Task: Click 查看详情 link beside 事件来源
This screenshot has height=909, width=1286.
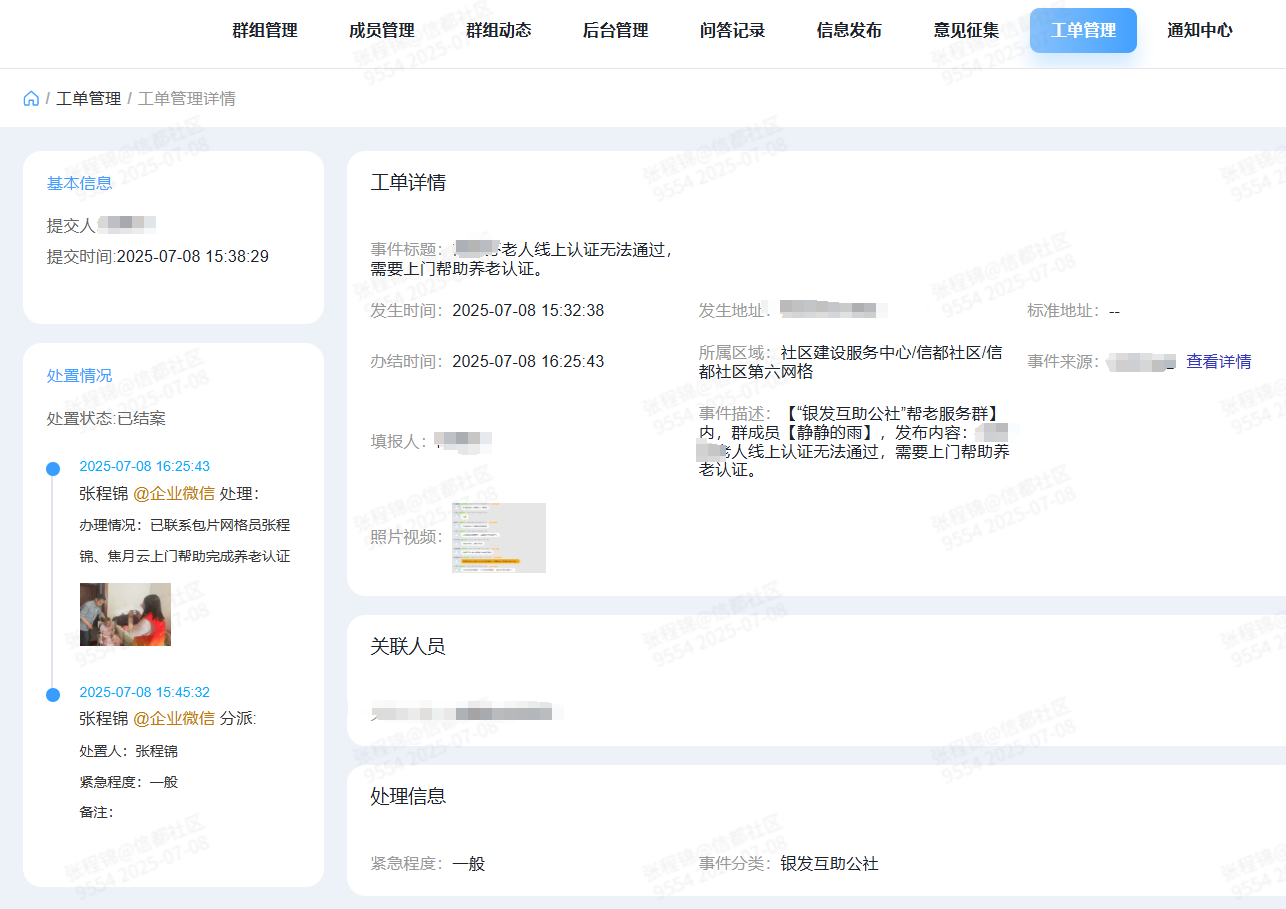Action: (x=1218, y=361)
